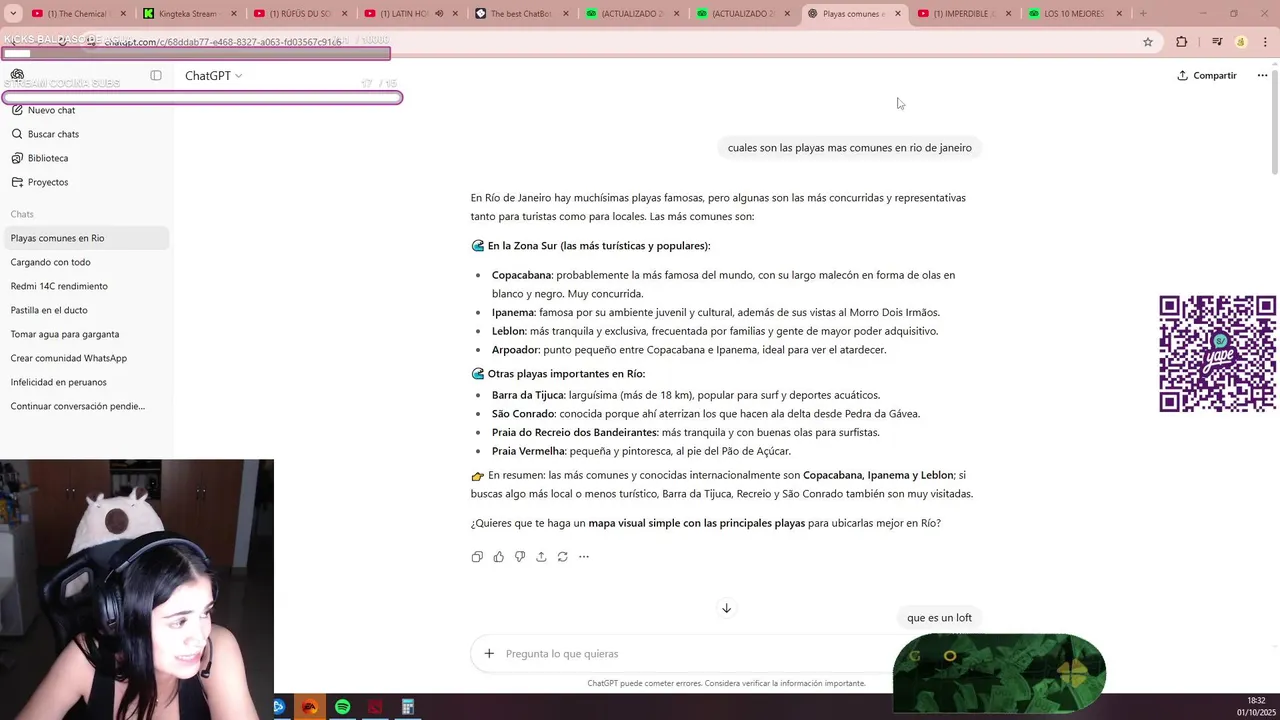
Task: Open Spotify from the taskbar
Action: click(x=343, y=707)
